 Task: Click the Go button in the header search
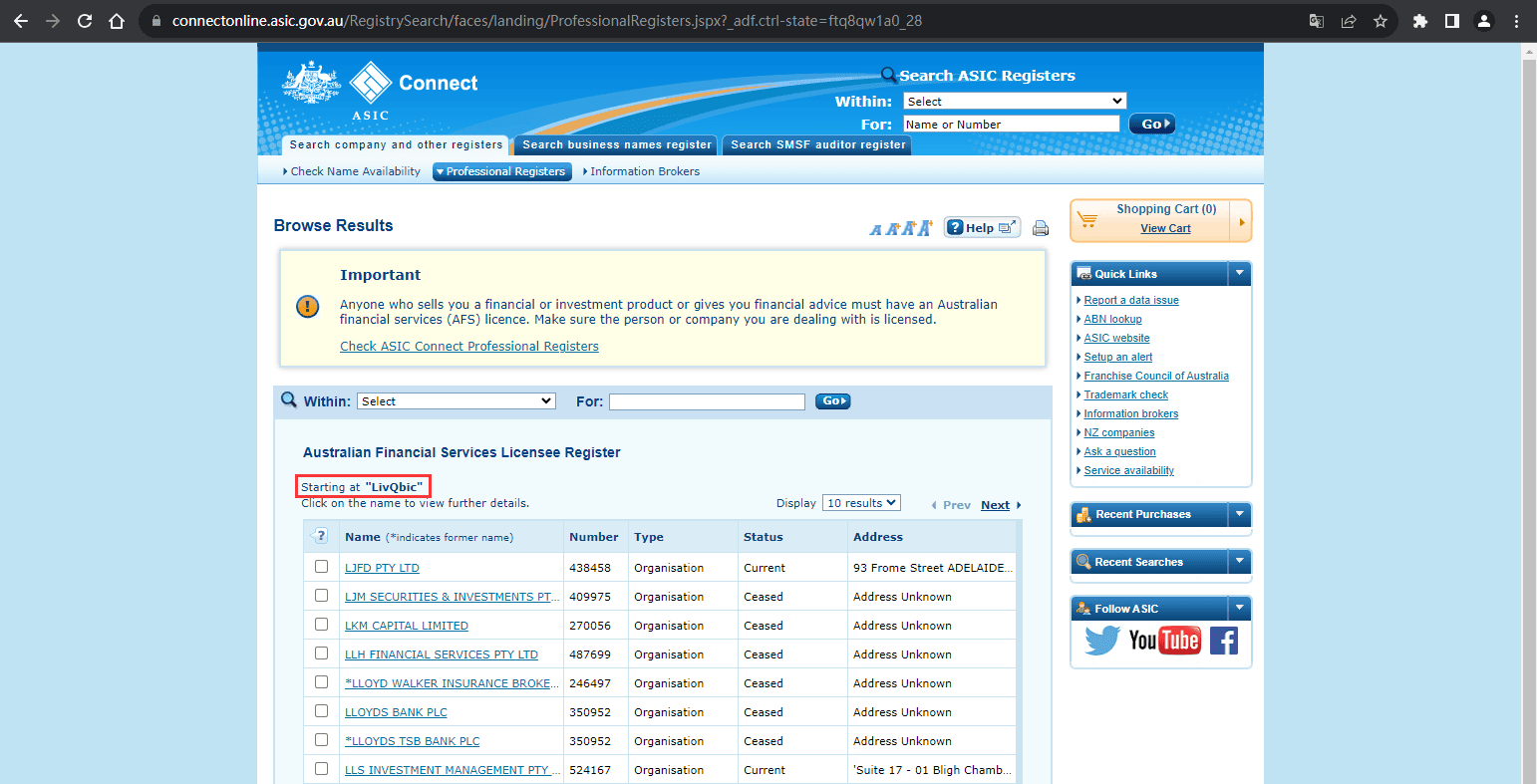click(1152, 124)
